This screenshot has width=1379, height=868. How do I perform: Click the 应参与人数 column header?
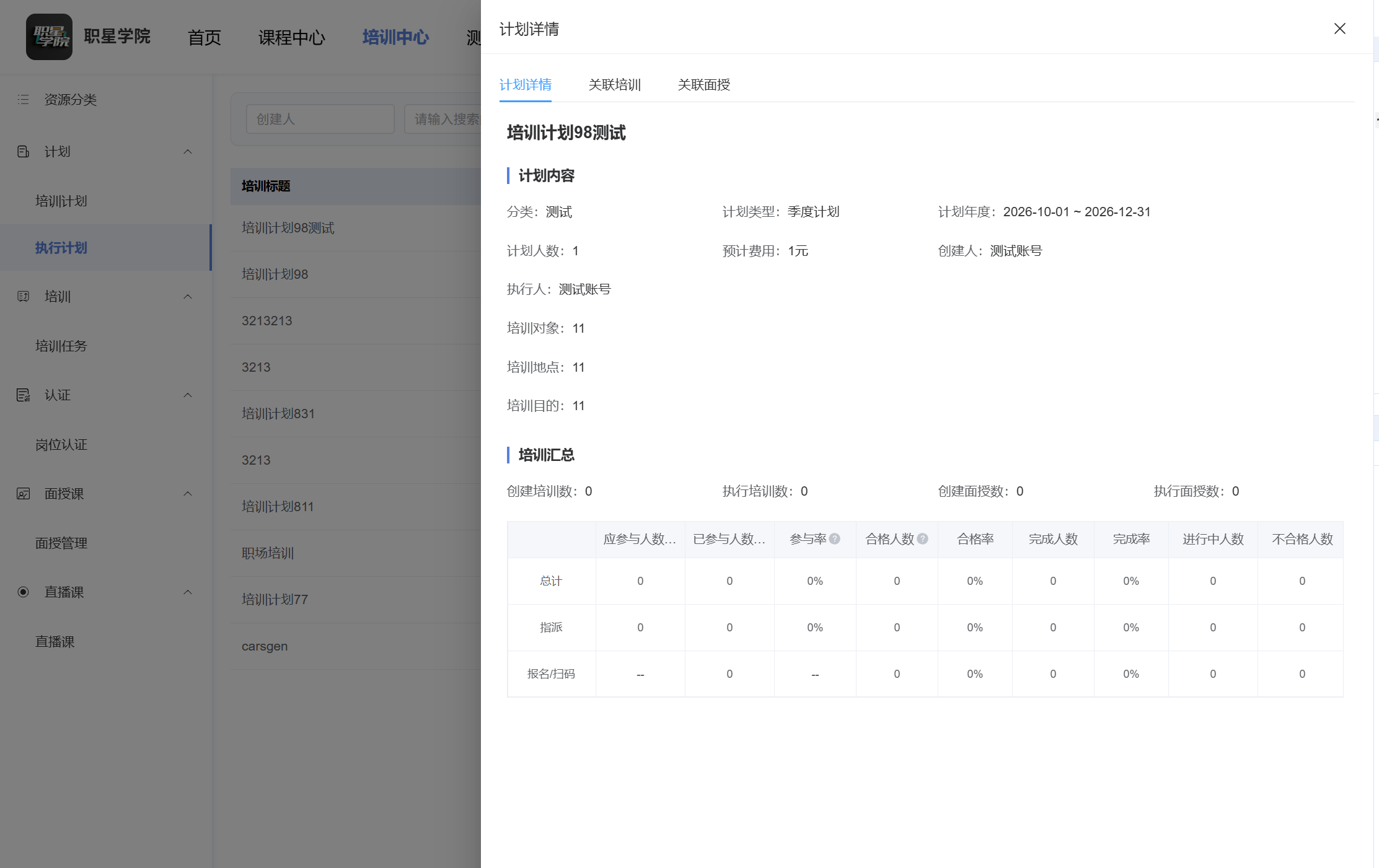tap(640, 539)
